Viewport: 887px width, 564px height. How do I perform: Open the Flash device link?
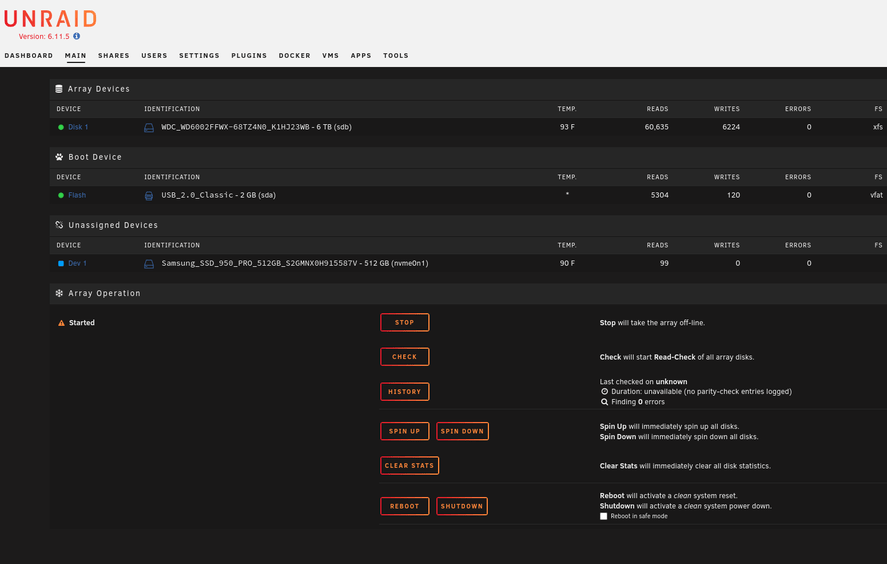click(x=77, y=195)
